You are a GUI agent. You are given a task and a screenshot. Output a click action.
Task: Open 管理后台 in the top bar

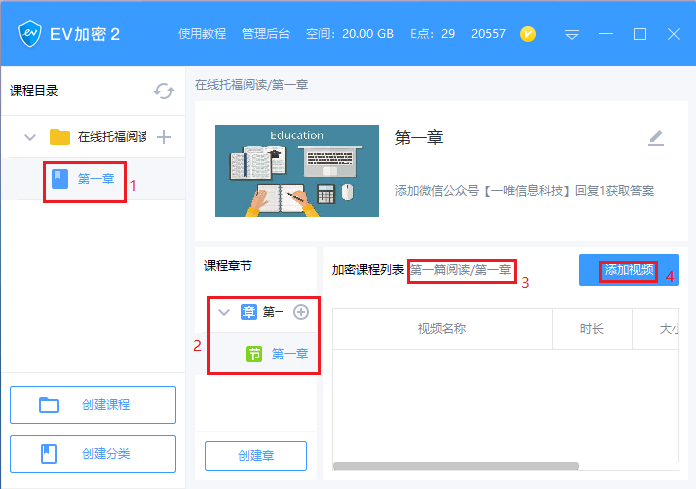[x=266, y=34]
